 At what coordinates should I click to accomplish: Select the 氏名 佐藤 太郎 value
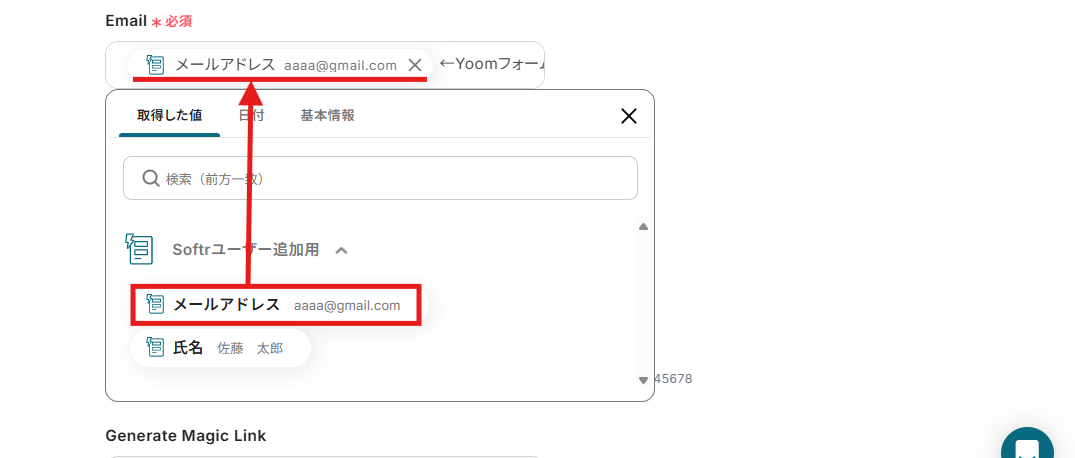point(220,348)
